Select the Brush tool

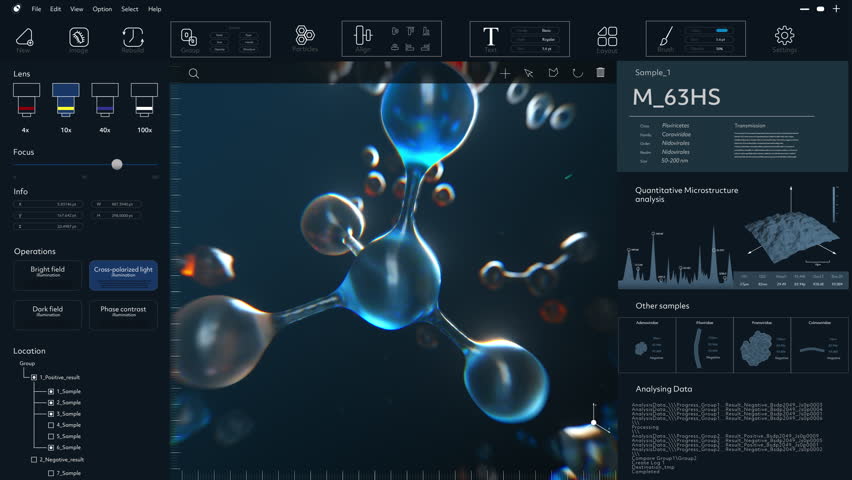point(665,36)
